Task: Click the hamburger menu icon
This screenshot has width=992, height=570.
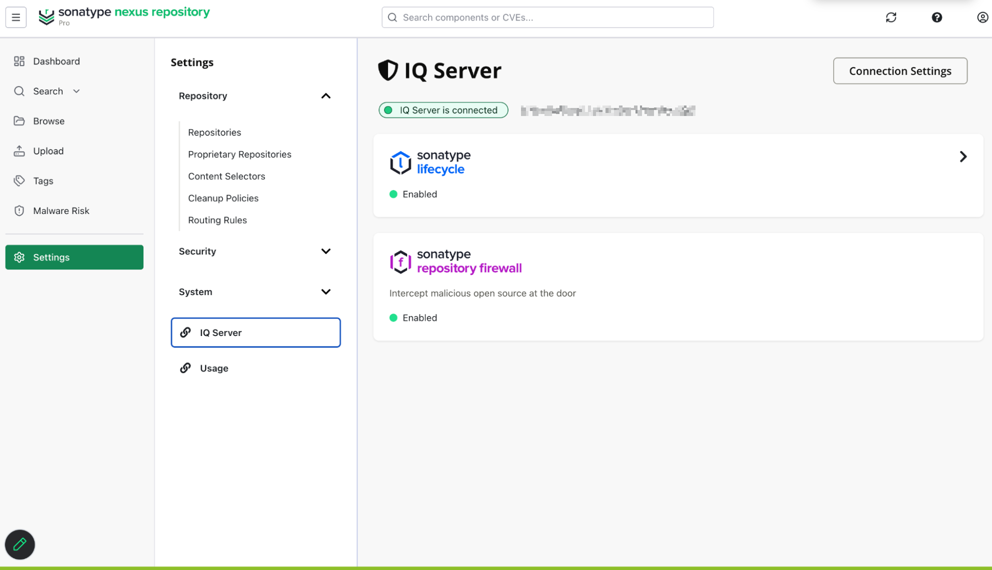Action: [x=16, y=17]
